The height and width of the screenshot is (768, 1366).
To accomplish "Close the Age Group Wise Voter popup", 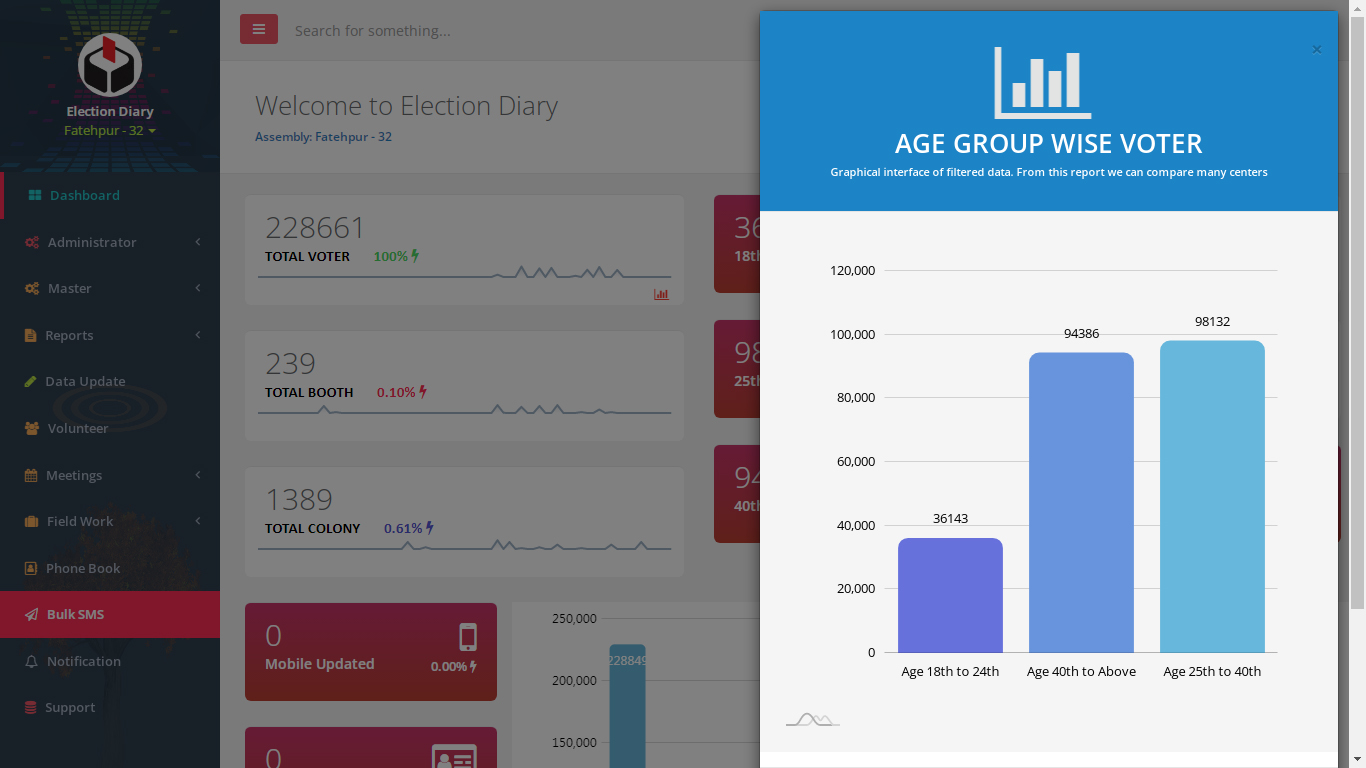I will (1317, 50).
